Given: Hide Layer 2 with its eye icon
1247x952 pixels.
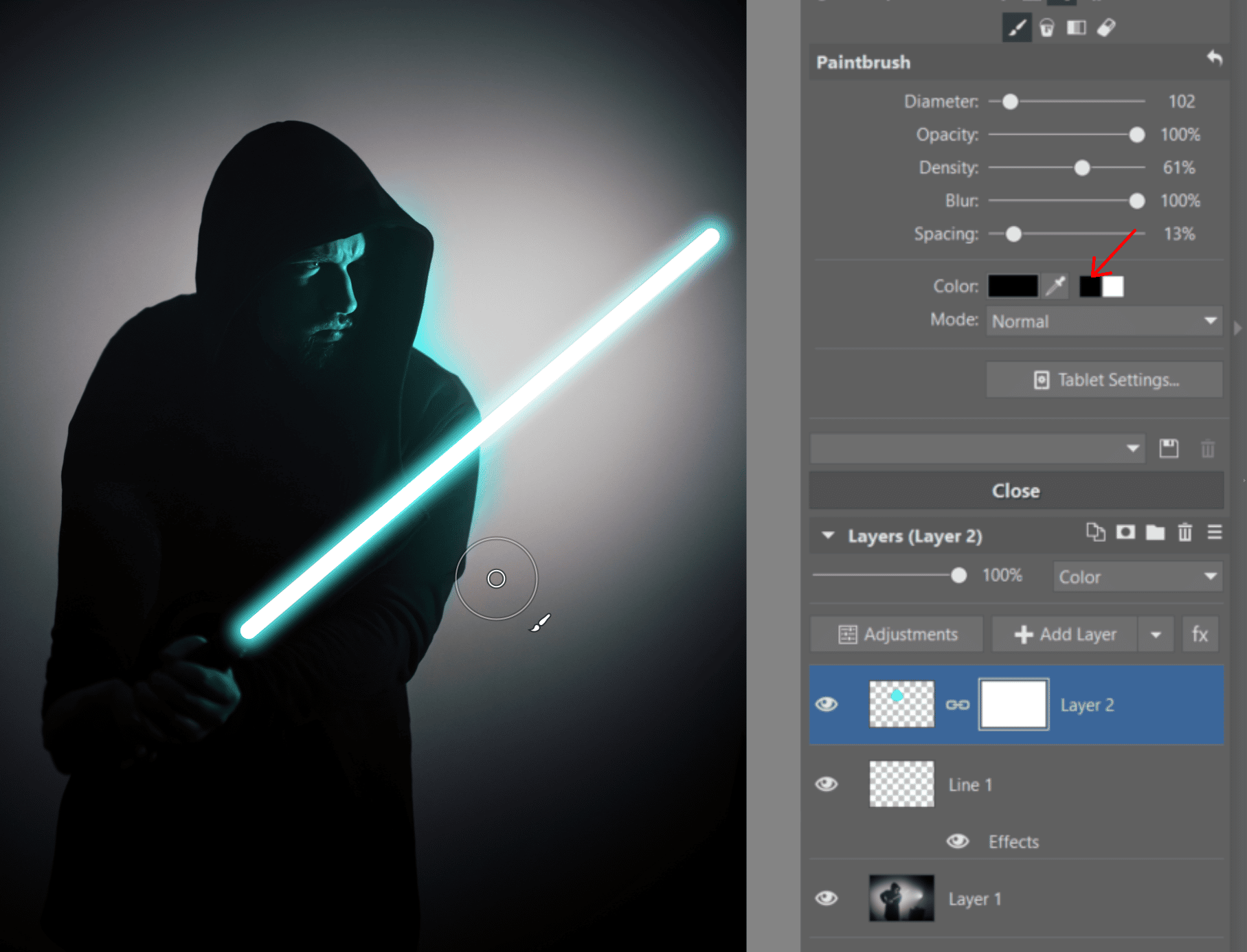Looking at the screenshot, I should tap(827, 705).
